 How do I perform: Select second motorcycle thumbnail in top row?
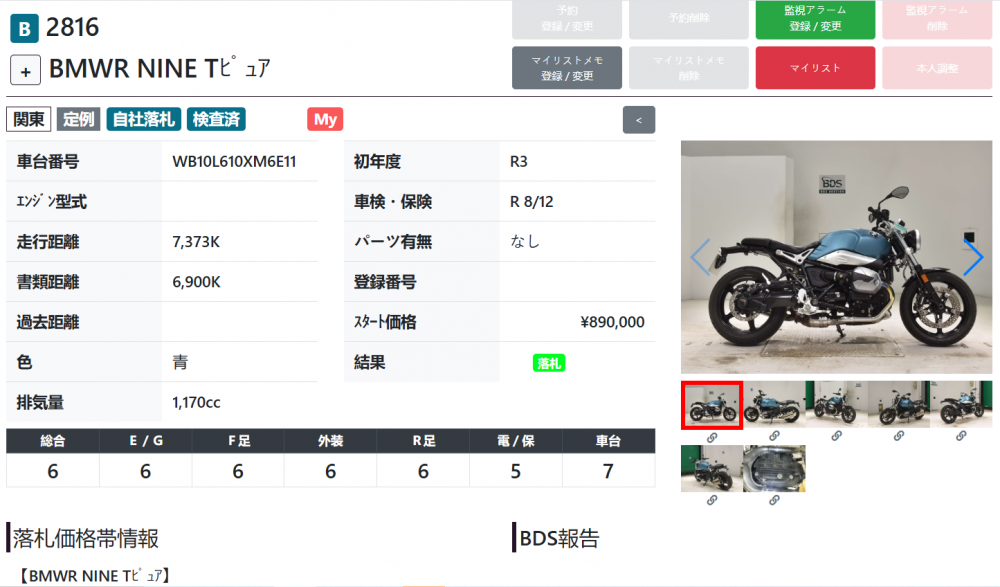774,405
